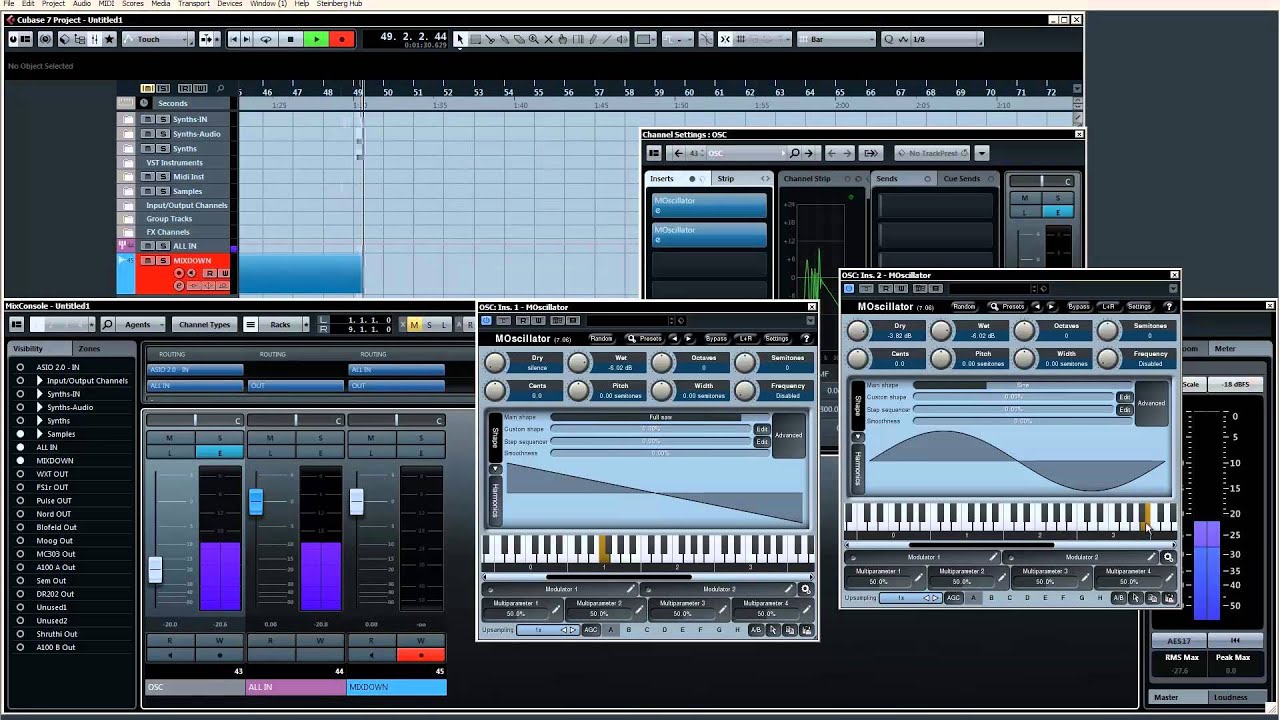Edit Custom shape in Ins. 2 MOscillator

pyautogui.click(x=1125, y=398)
